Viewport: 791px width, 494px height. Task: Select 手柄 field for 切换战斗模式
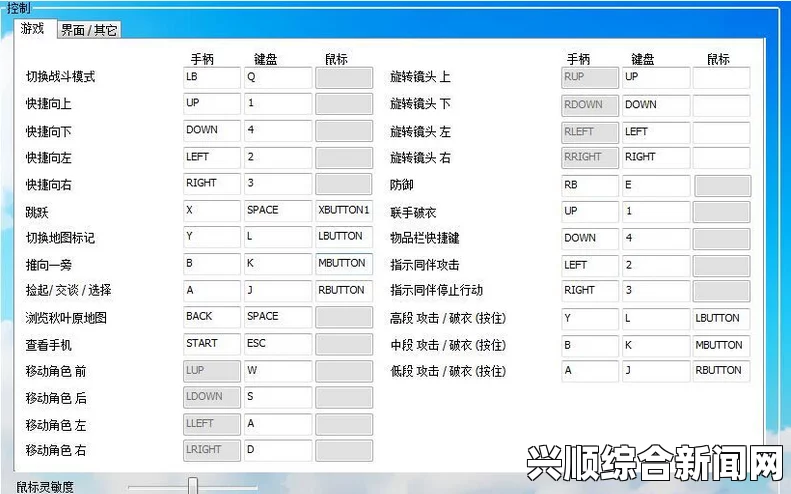(212, 78)
